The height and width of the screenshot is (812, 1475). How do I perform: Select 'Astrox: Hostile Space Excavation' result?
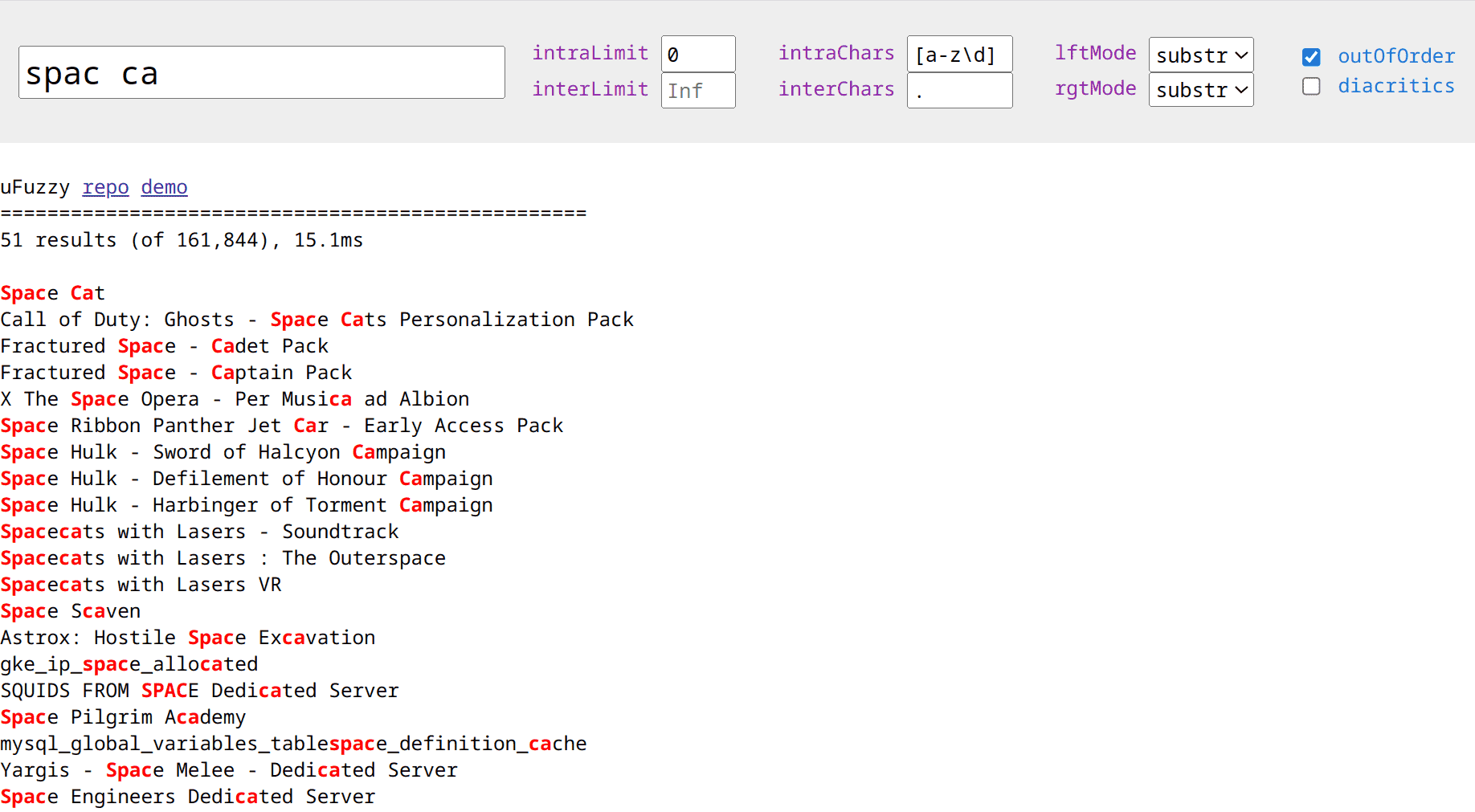click(188, 638)
